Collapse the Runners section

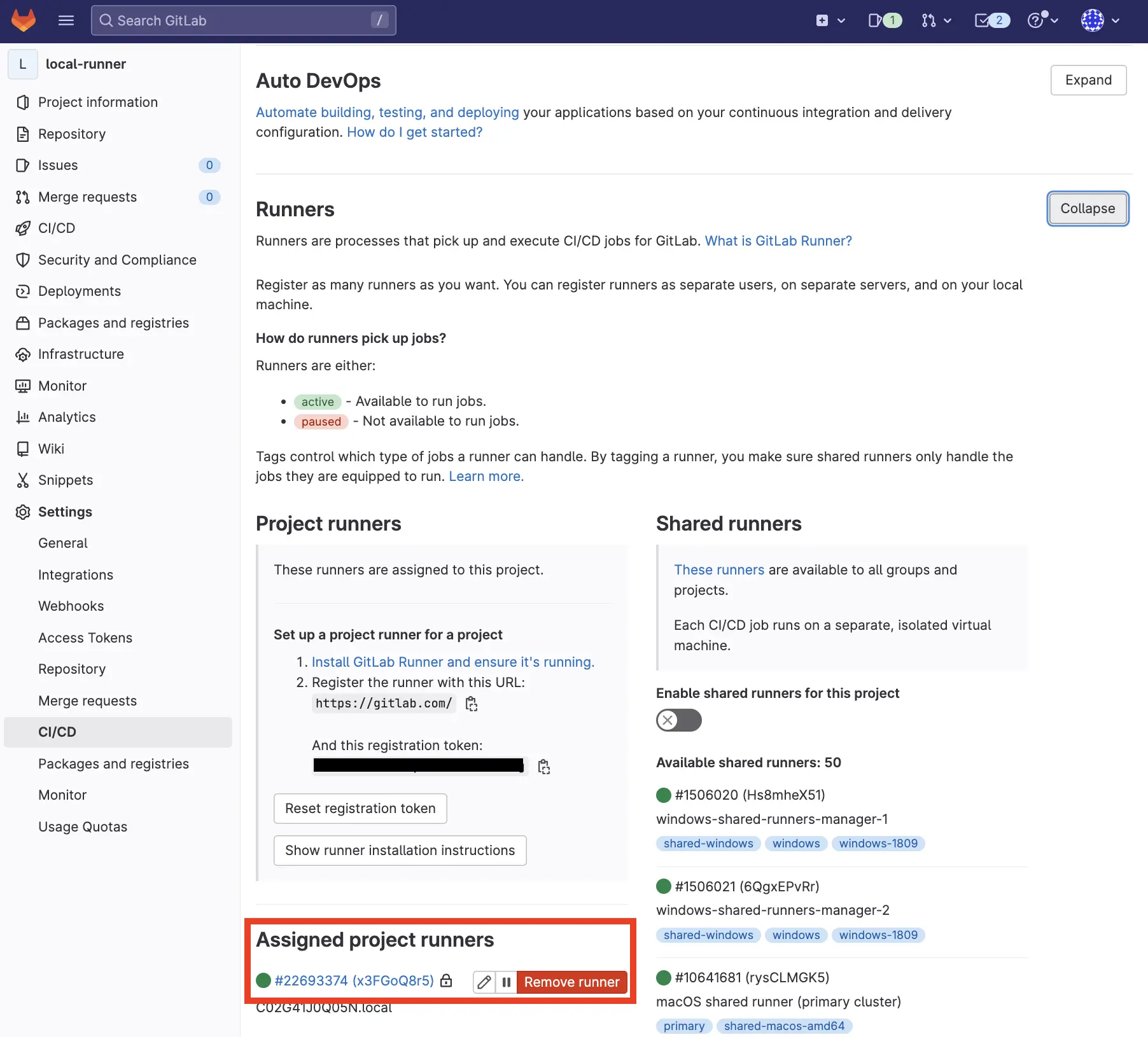coord(1087,209)
